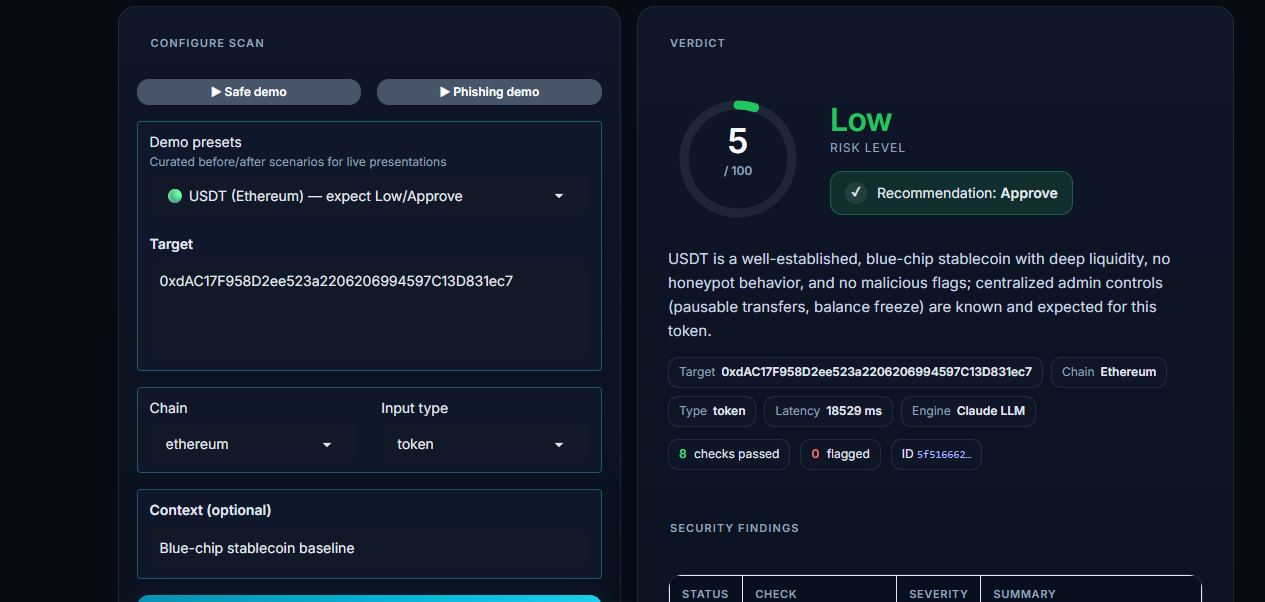
Task: Click the SEVERITY column header
Action: 938,594
